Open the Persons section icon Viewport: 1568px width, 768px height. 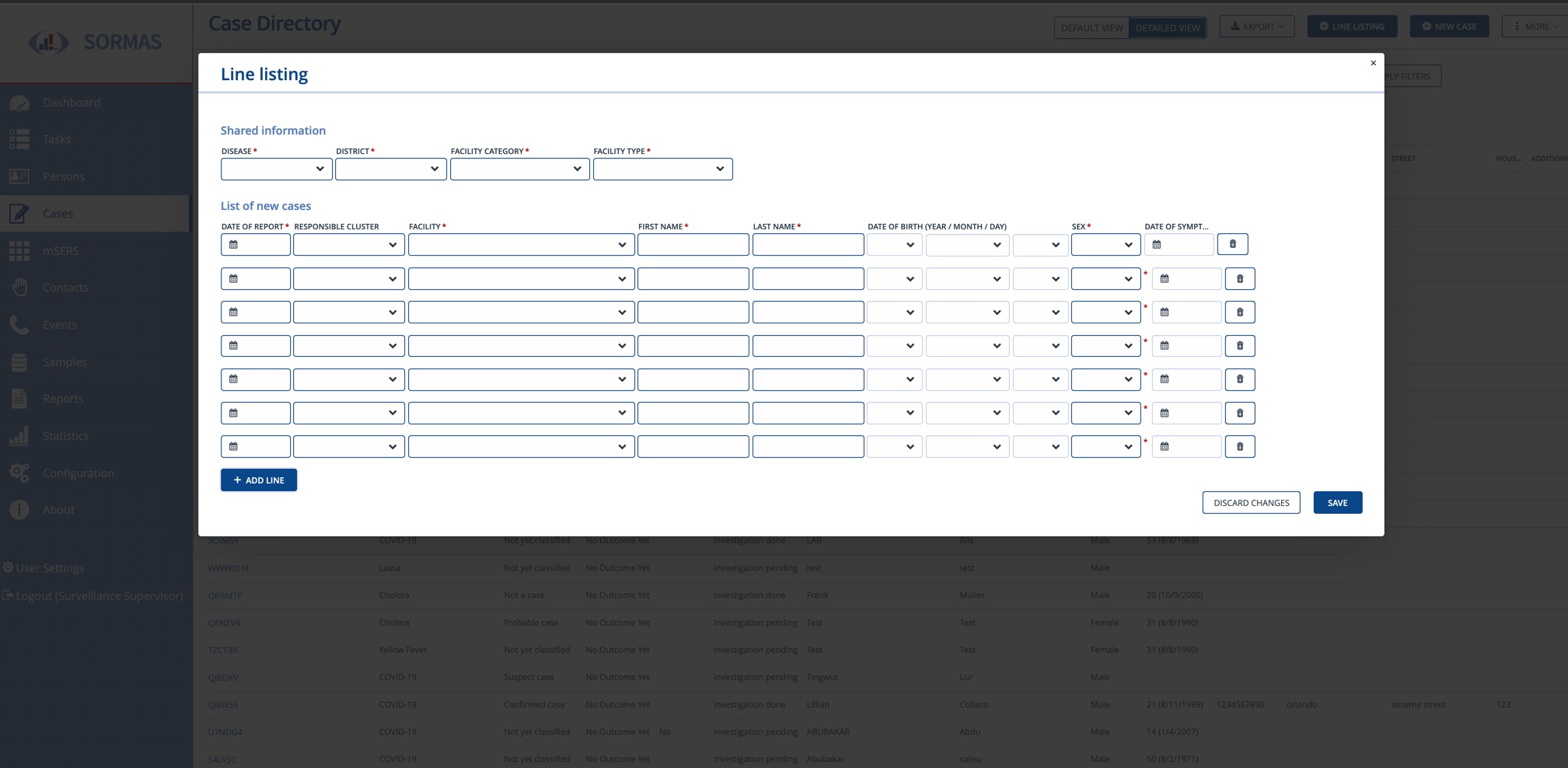point(19,176)
